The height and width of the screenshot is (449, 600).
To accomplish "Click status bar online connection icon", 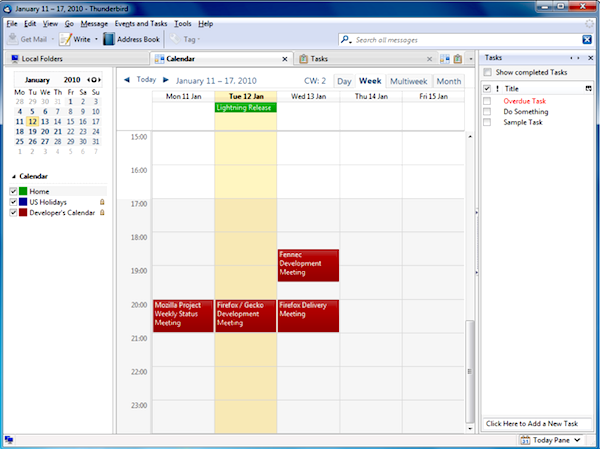I will (9, 440).
